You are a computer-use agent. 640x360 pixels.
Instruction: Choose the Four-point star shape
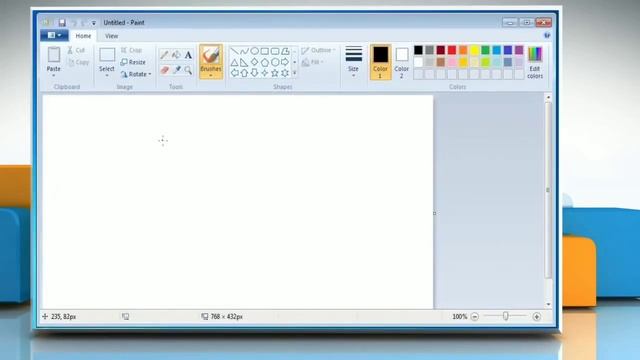264,73
